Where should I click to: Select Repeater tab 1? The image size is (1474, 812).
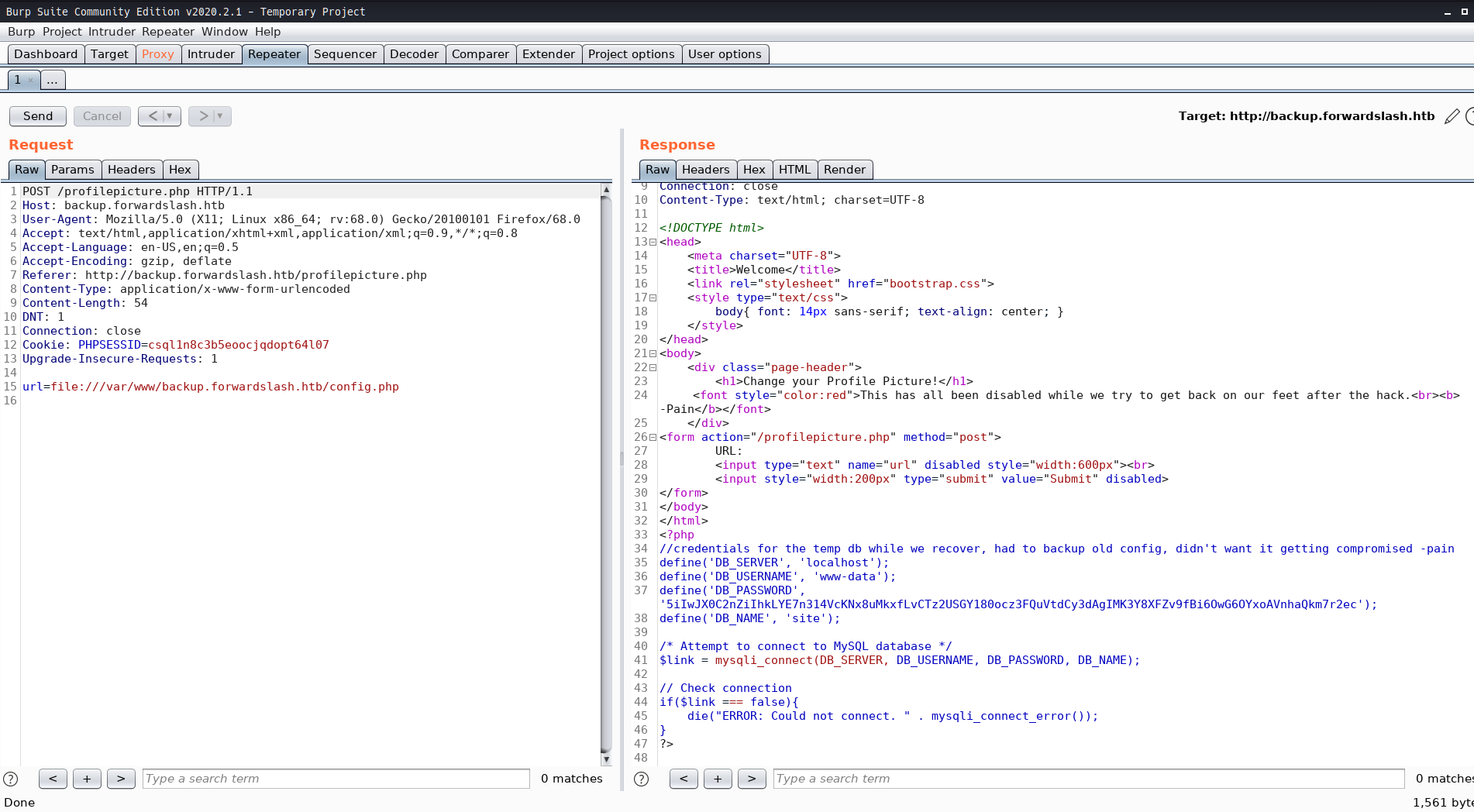18,80
